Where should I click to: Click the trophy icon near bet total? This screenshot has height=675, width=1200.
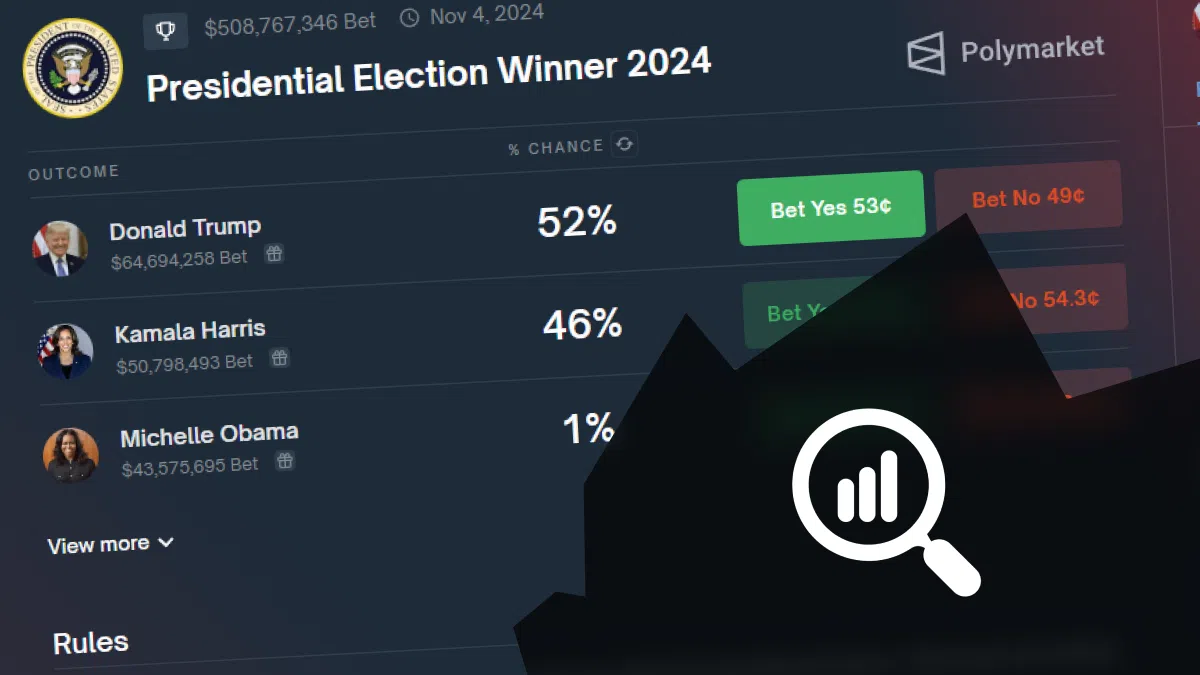tap(166, 30)
